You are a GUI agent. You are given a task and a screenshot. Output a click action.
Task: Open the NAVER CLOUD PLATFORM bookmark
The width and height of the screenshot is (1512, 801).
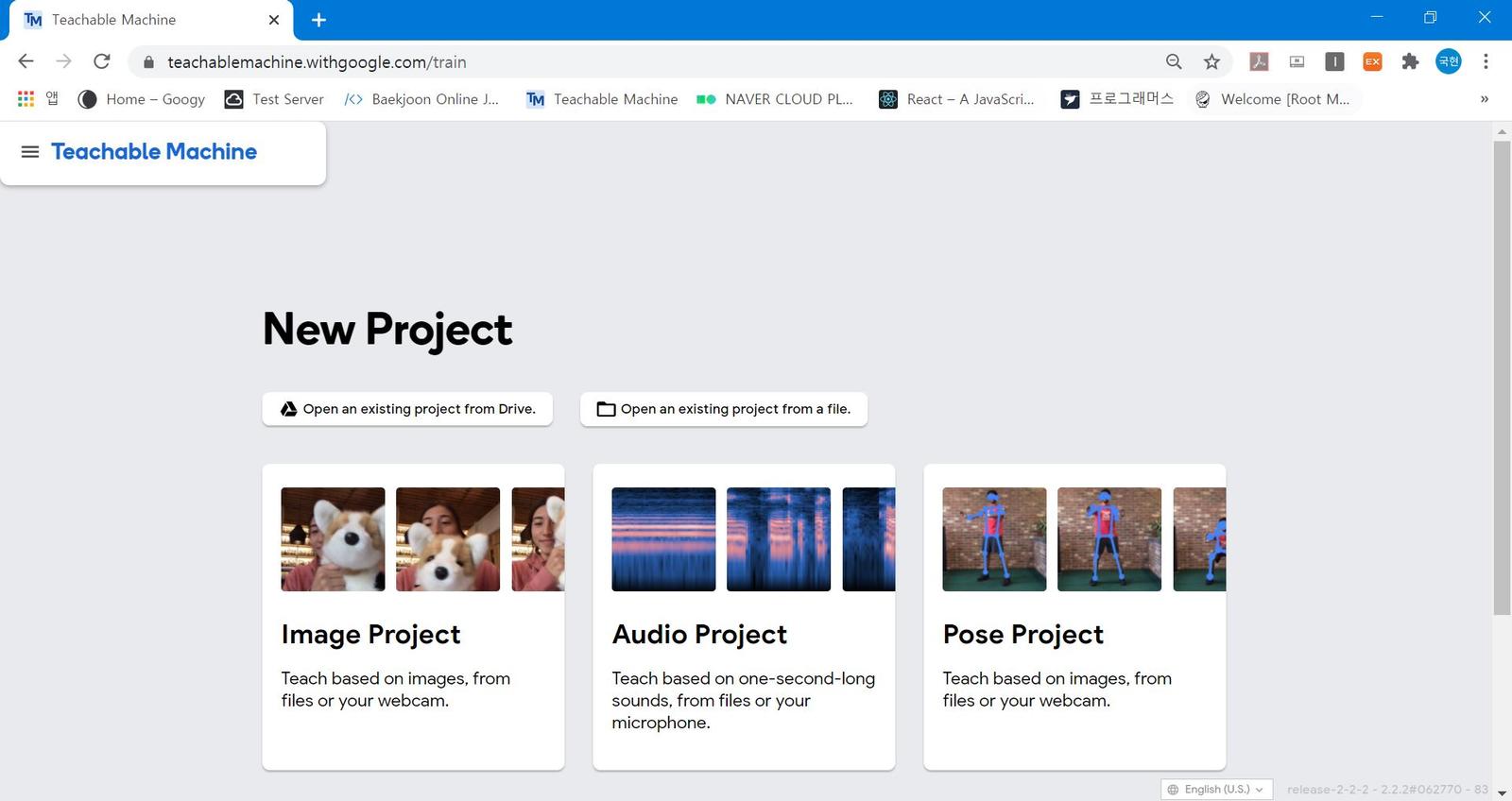pos(774,99)
